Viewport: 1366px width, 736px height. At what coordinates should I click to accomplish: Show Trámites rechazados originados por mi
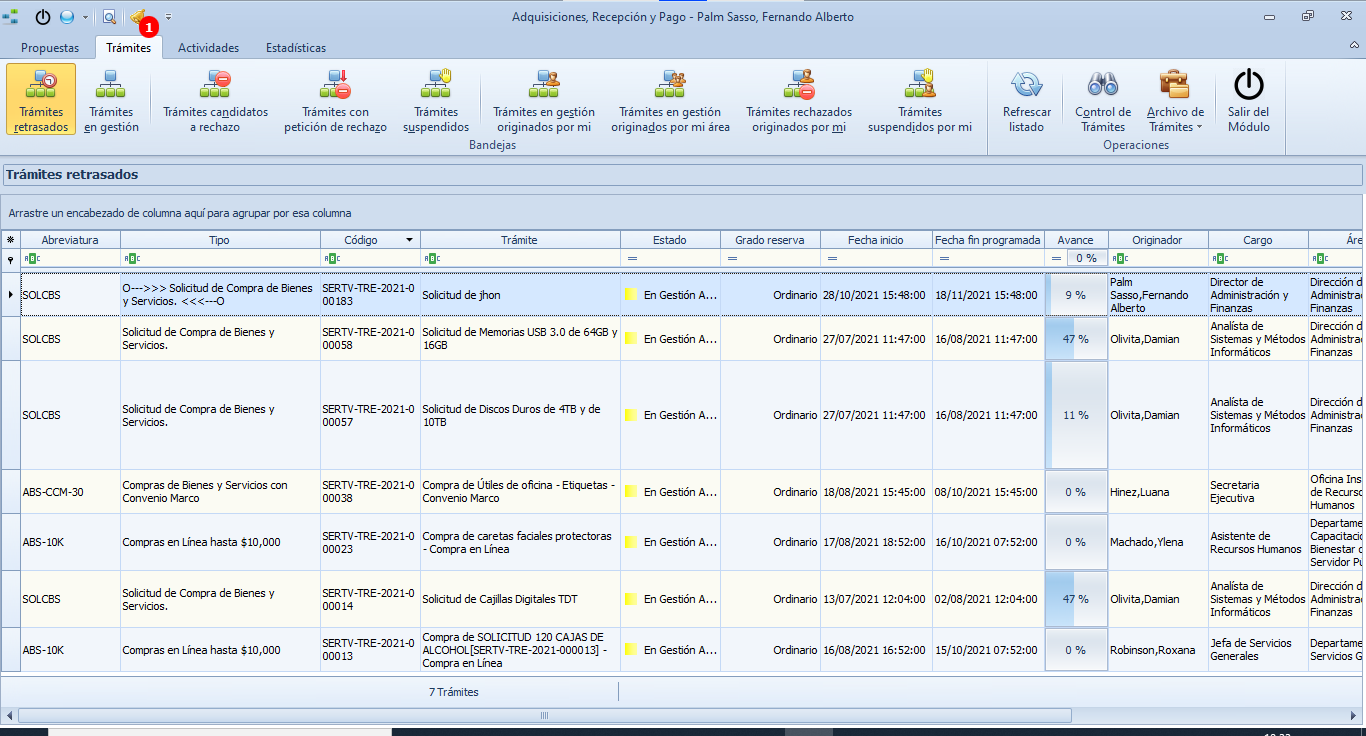point(799,99)
